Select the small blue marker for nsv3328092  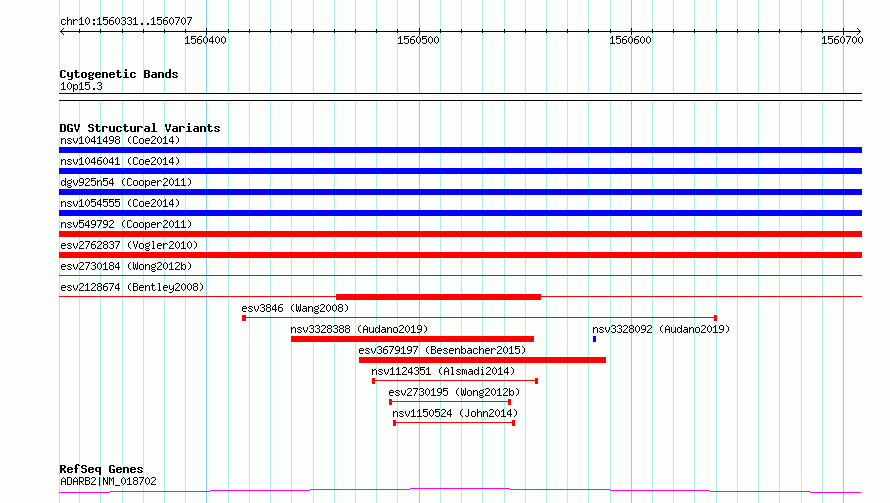click(594, 339)
